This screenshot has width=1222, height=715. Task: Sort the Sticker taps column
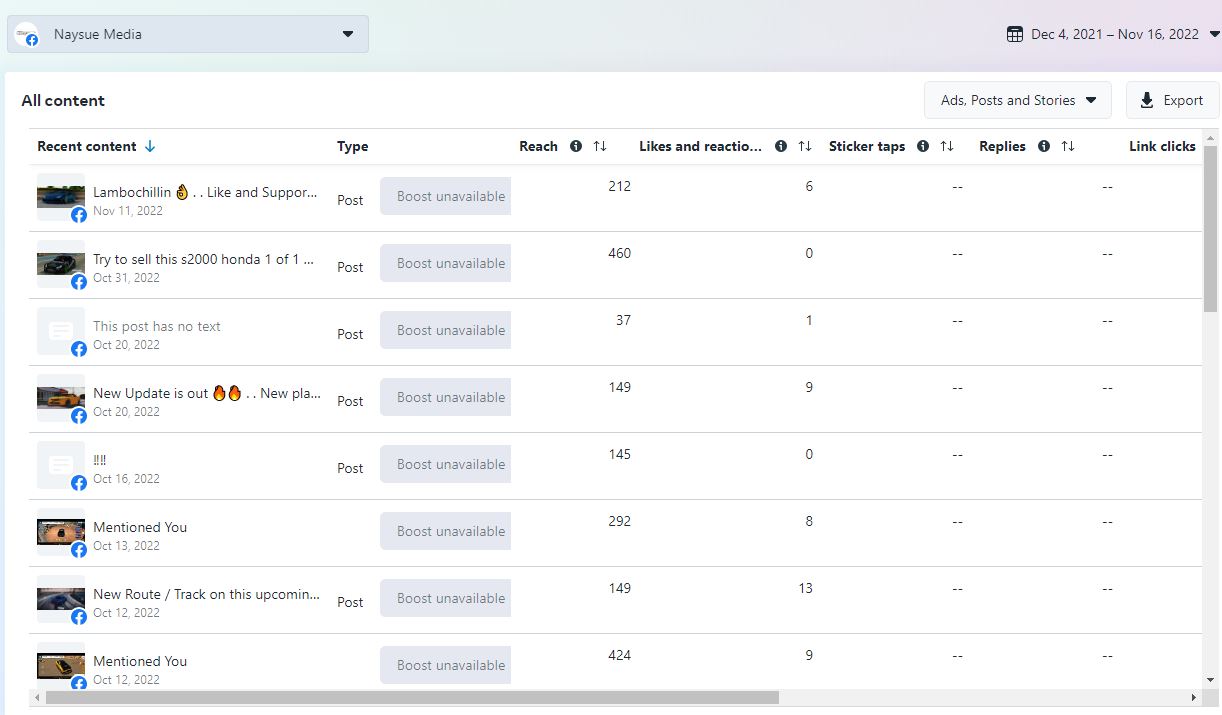[947, 146]
